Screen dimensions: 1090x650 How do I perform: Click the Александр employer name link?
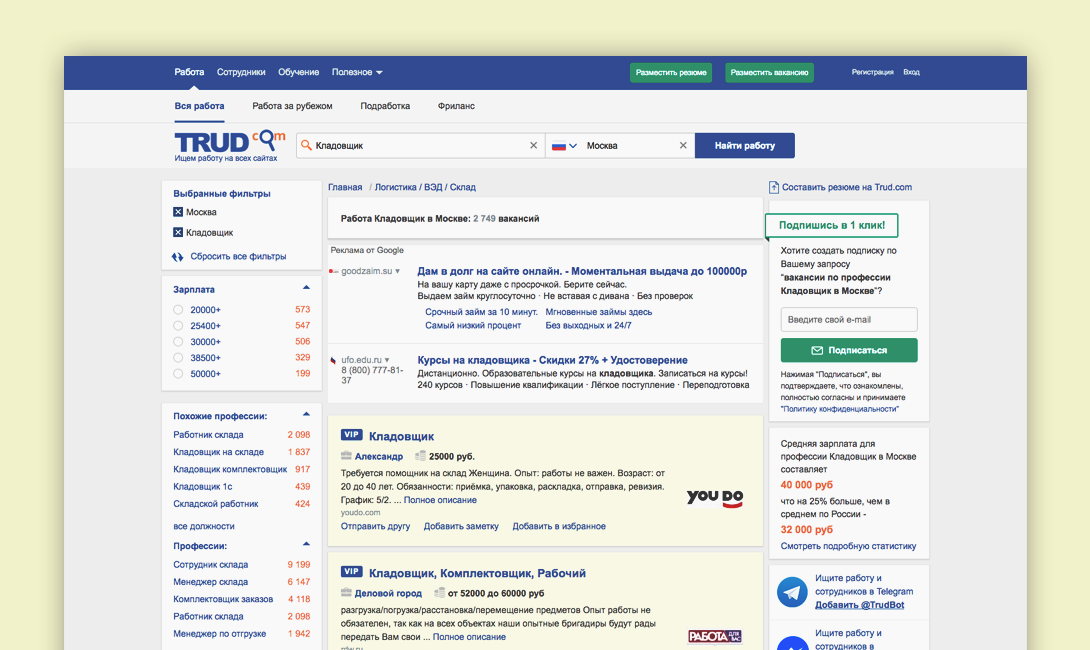(x=379, y=456)
